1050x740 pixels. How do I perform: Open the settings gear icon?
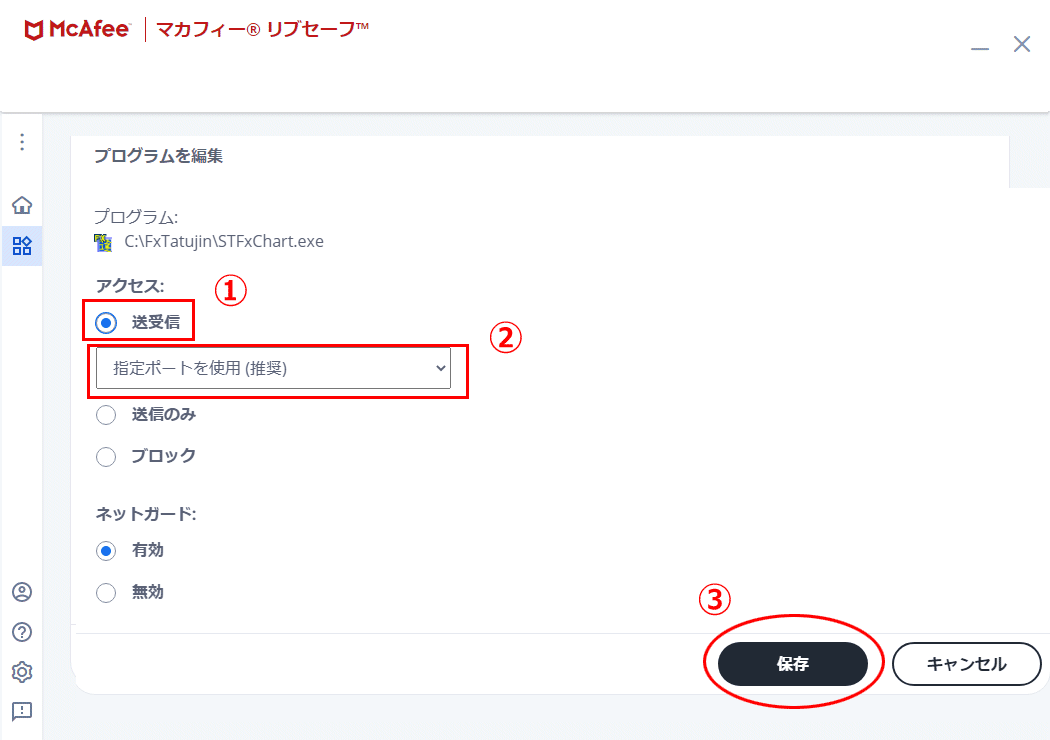(x=22, y=672)
